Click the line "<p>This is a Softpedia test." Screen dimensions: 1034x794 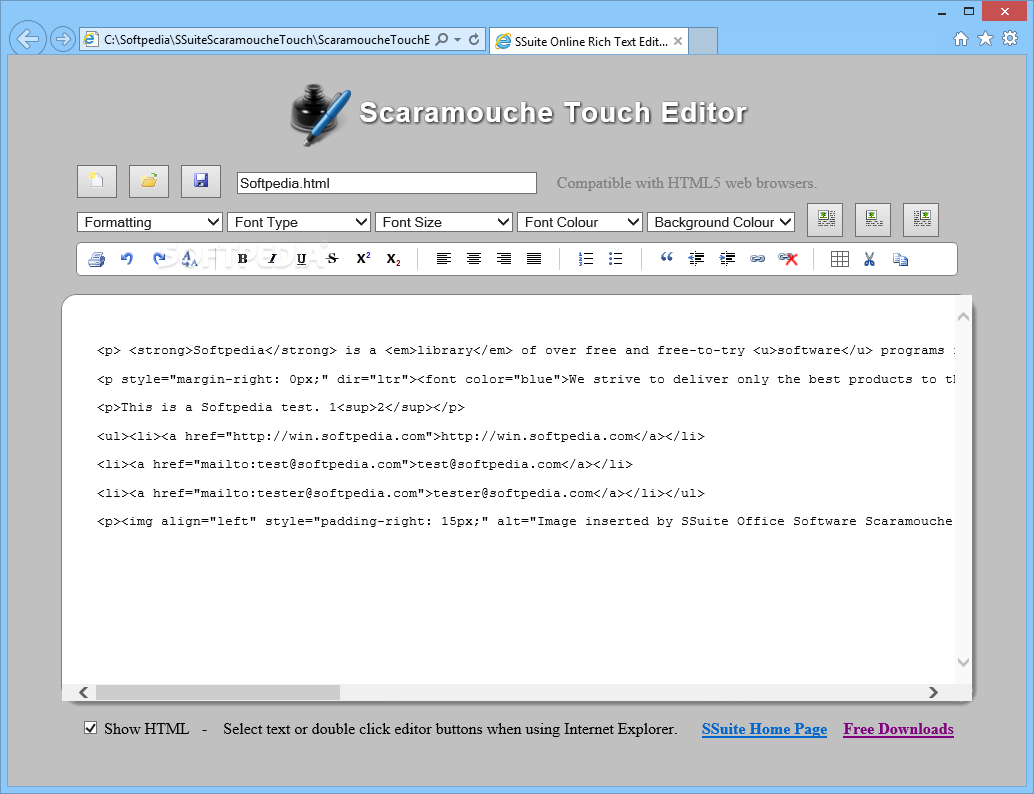pyautogui.click(x=281, y=408)
